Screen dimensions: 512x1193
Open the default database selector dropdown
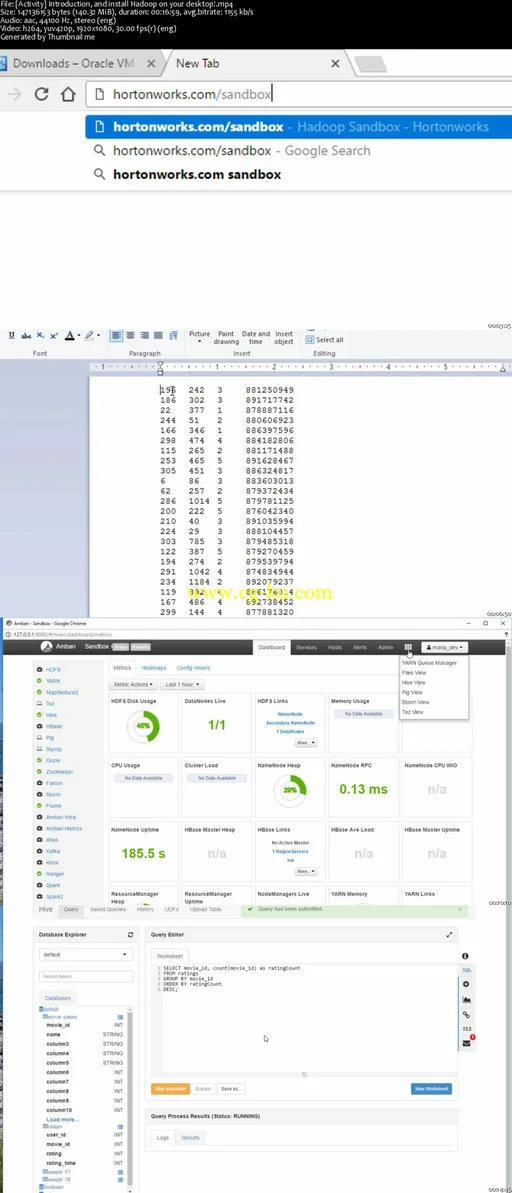pos(85,954)
